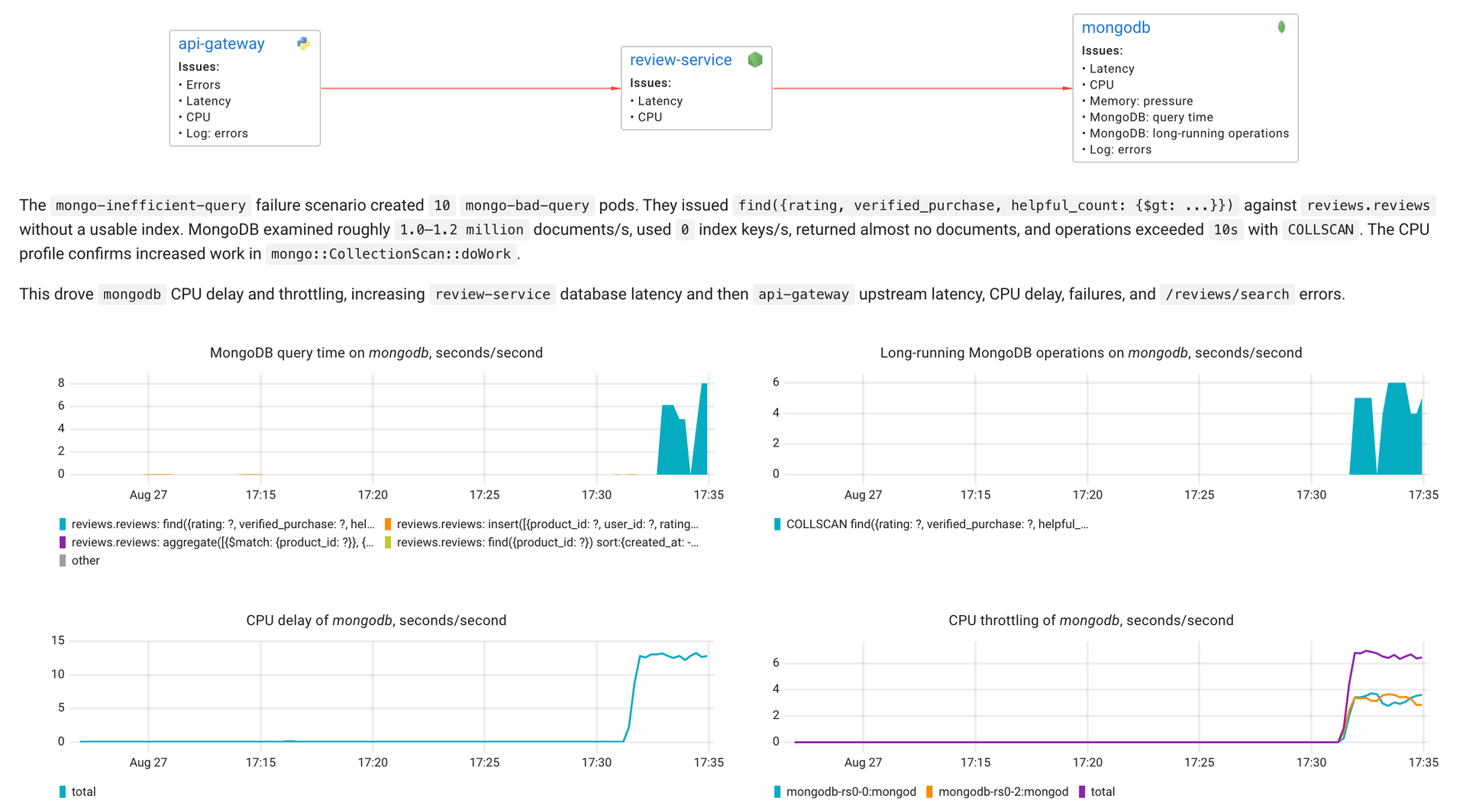Click the 'CPU throttling of mongodb' chart title
The height and width of the screenshot is (812, 1466).
(1091, 621)
